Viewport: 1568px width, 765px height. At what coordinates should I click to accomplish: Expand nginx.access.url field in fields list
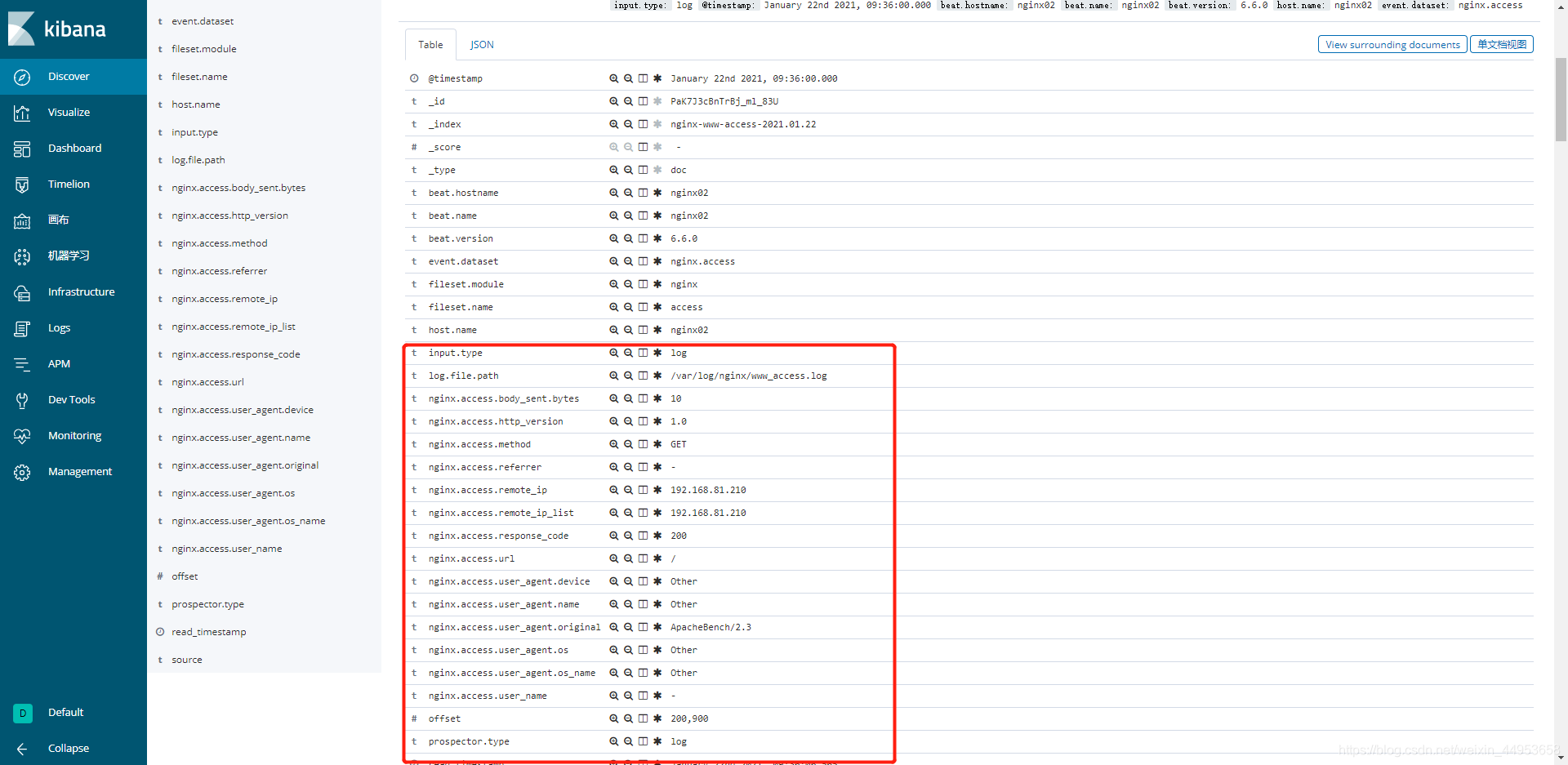[x=207, y=382]
